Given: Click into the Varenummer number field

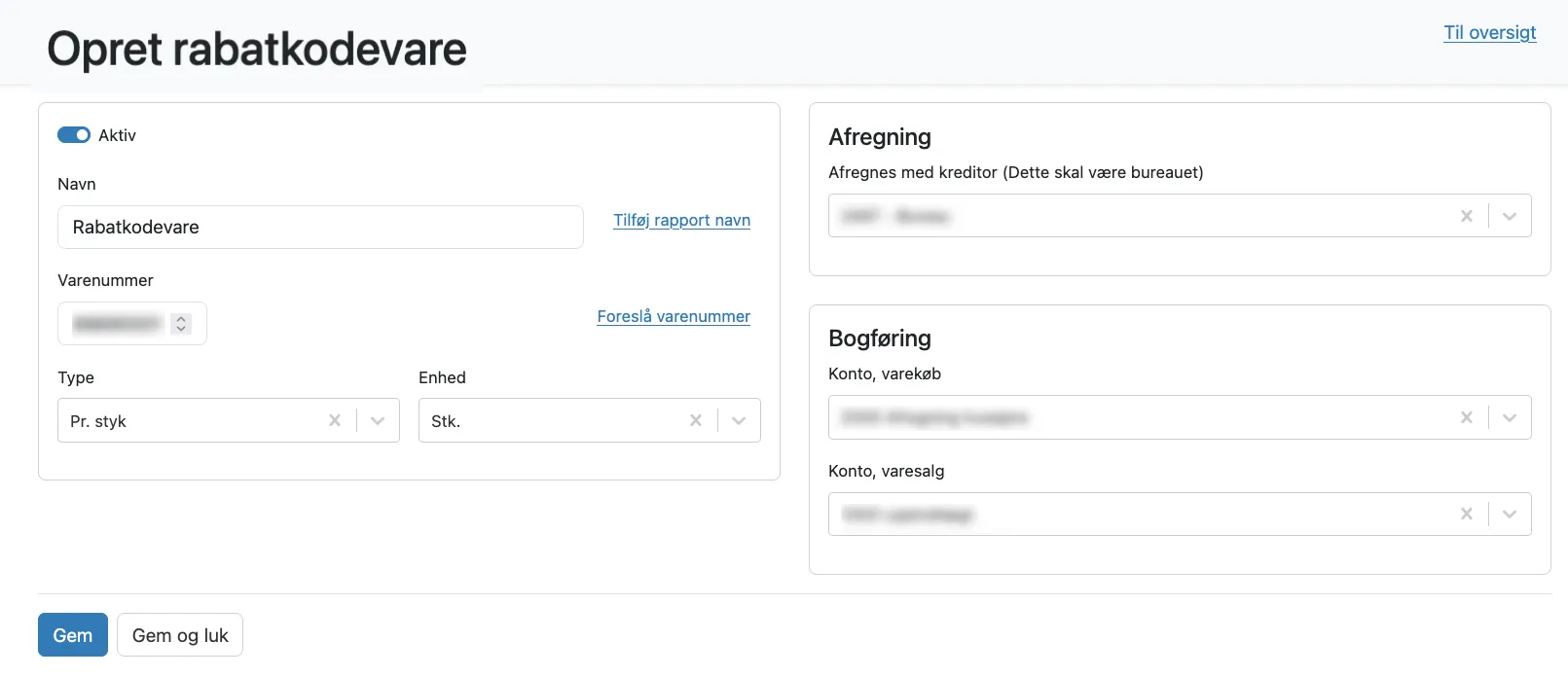Looking at the screenshot, I should (x=117, y=324).
